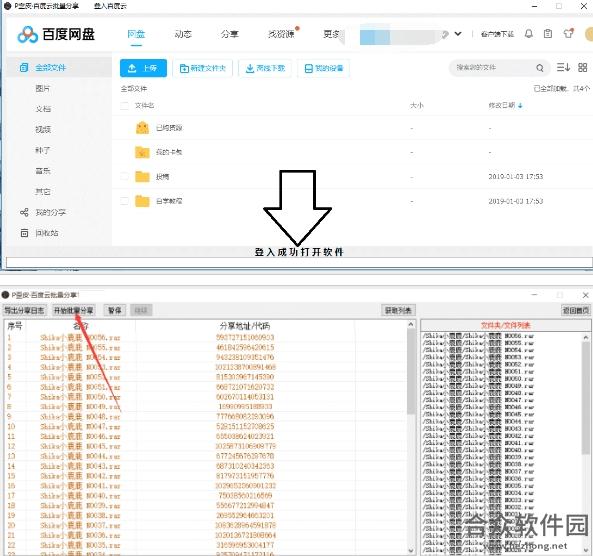Toggle sort arrow on 修改日期 column
Viewport: 593px width, 556px height.
pos(521,106)
